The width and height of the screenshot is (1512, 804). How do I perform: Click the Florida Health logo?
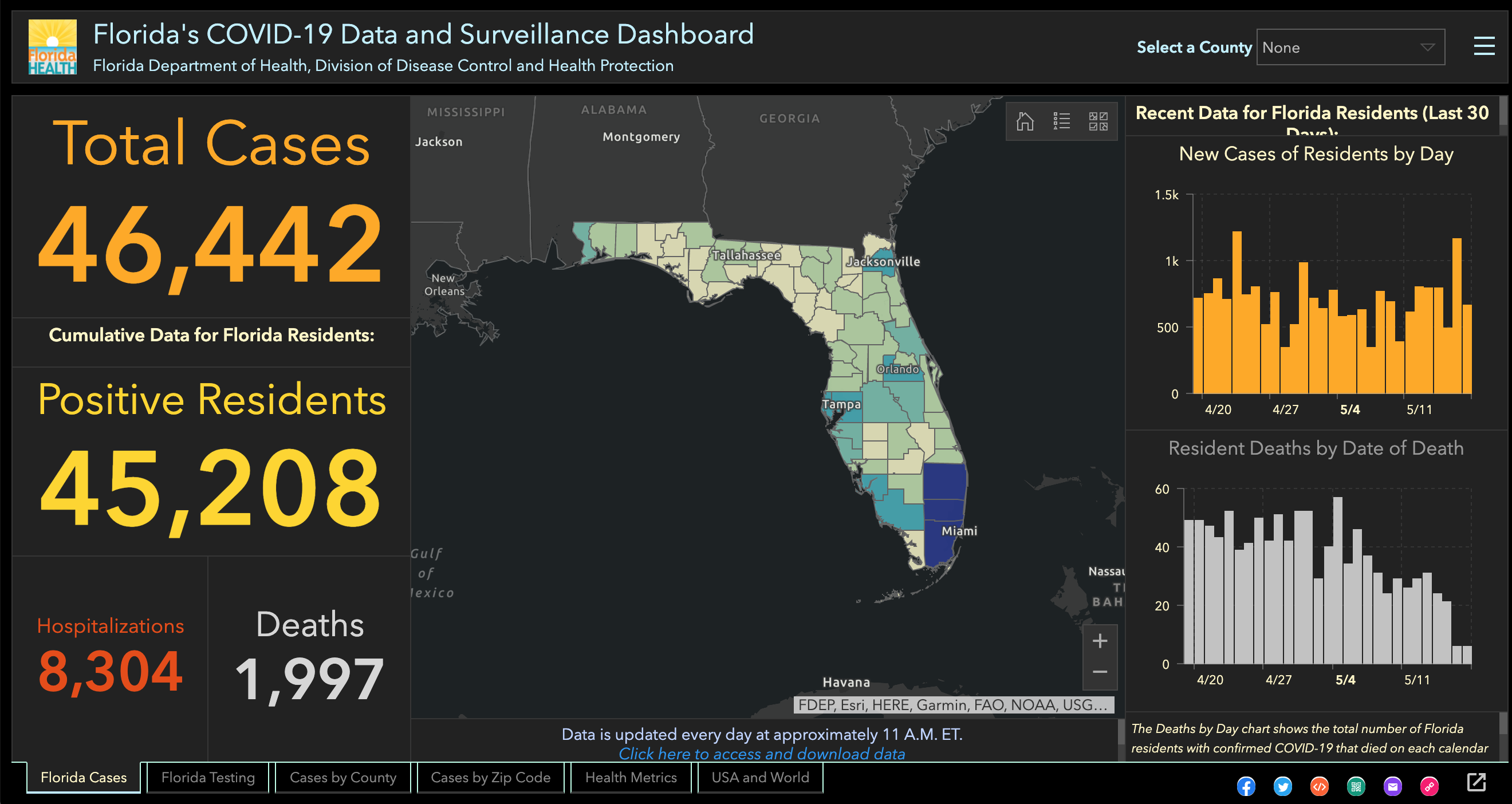click(x=52, y=46)
